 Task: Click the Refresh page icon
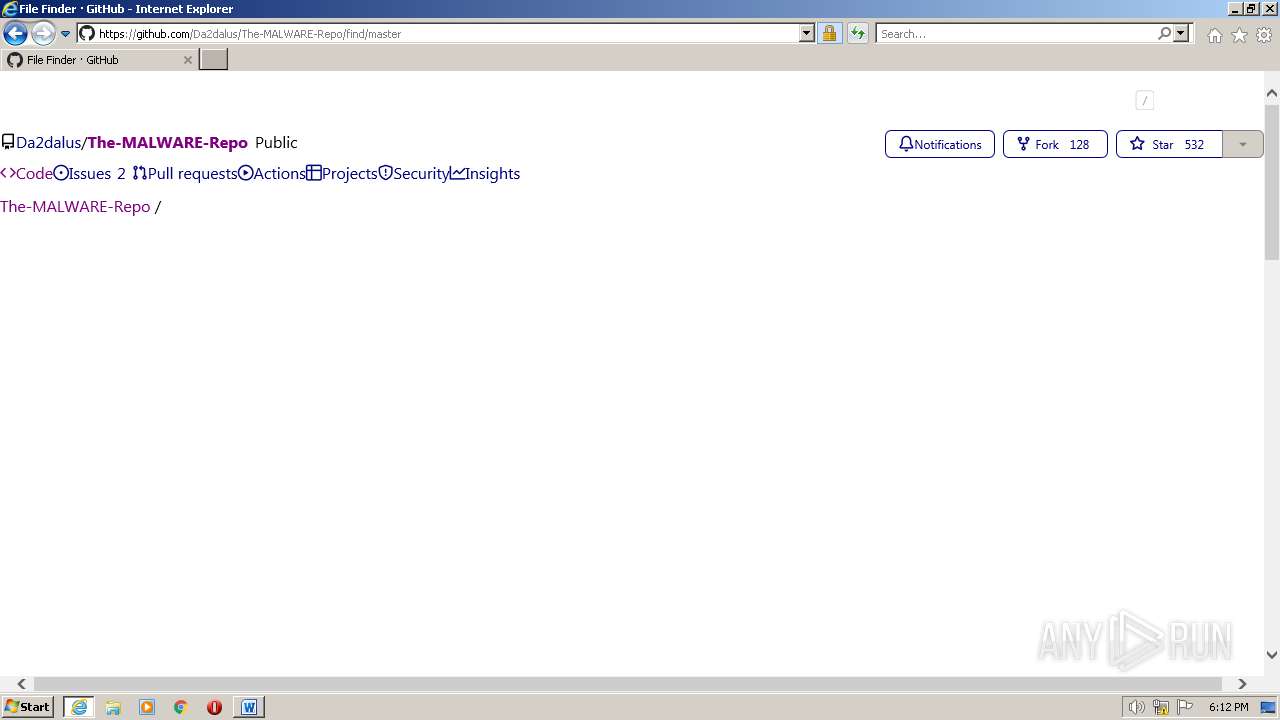[857, 33]
